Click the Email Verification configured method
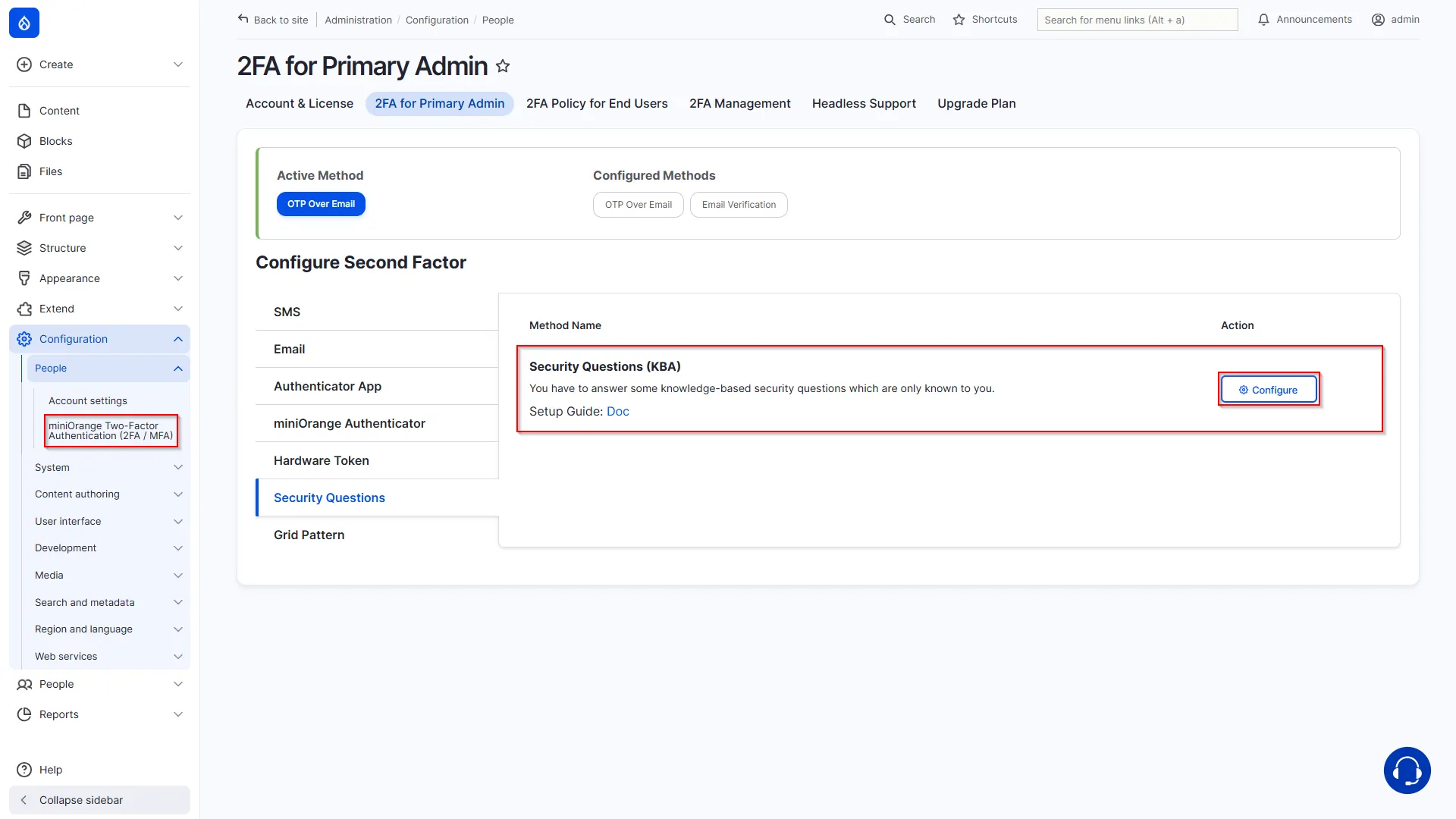Viewport: 1456px width, 819px height. point(739,205)
